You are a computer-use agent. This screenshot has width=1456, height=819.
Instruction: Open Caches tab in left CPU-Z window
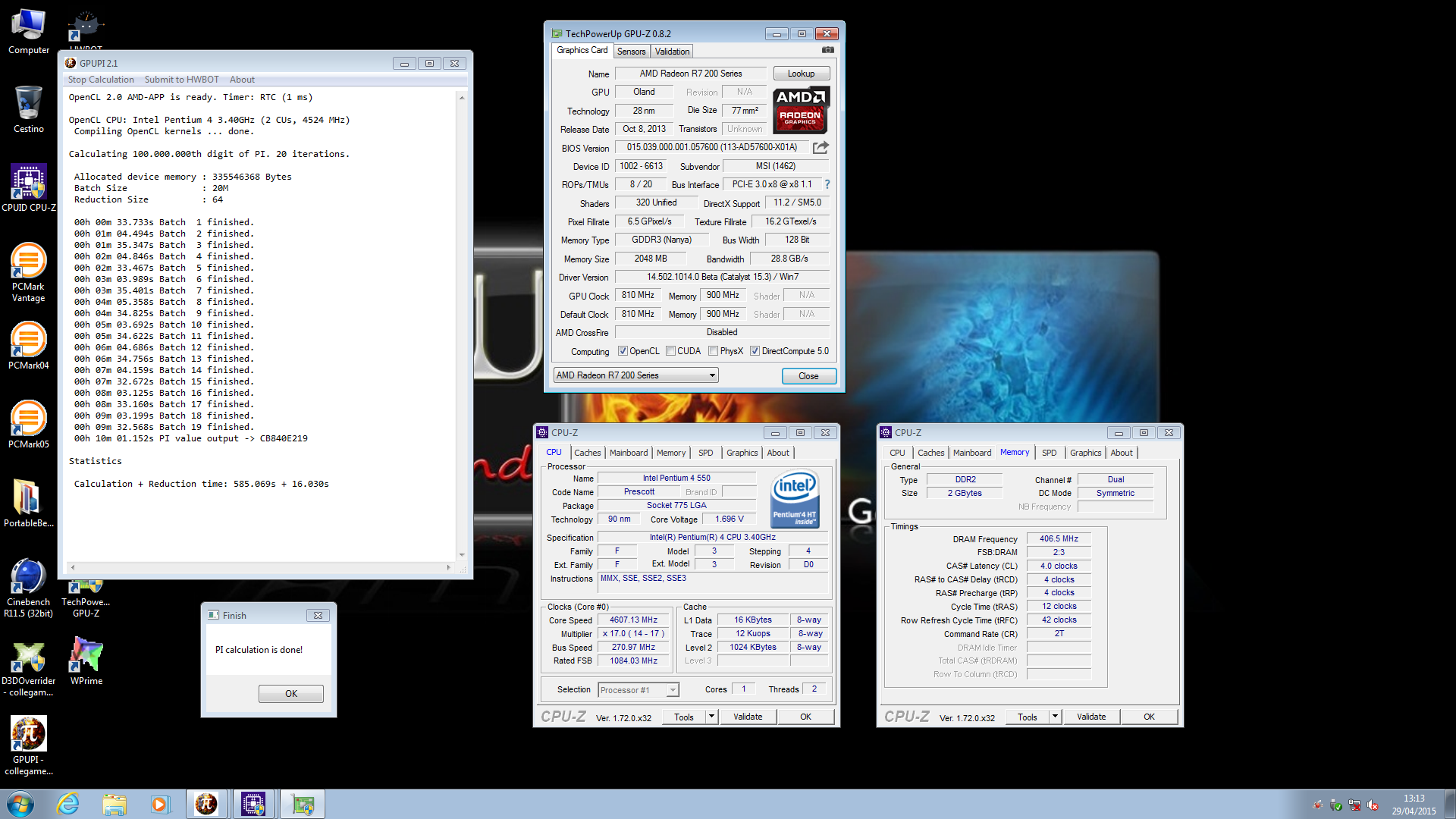click(587, 453)
